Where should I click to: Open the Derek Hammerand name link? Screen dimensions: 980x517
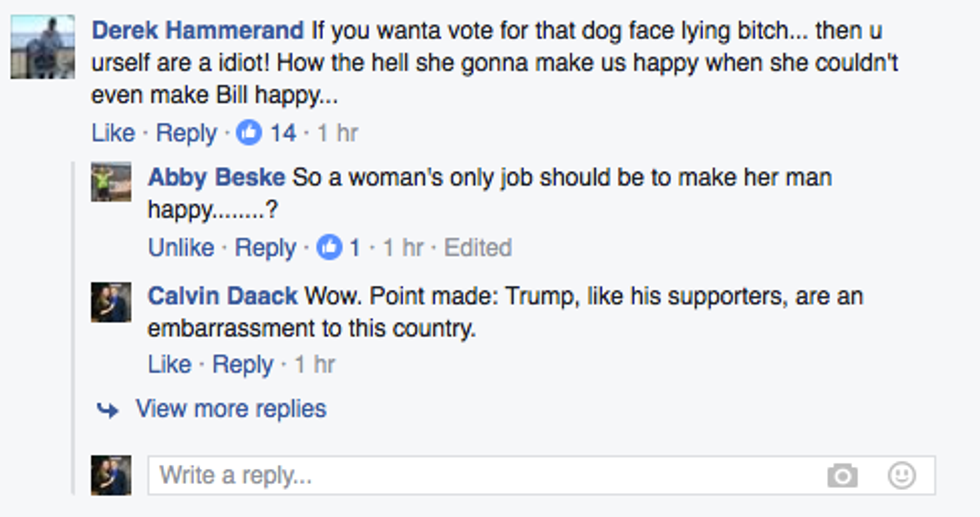197,31
